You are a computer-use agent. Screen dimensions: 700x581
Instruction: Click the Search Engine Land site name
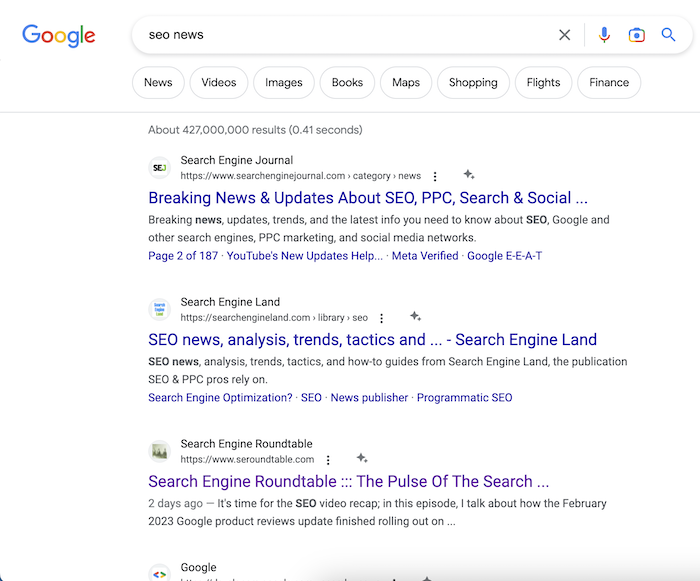[x=230, y=302]
